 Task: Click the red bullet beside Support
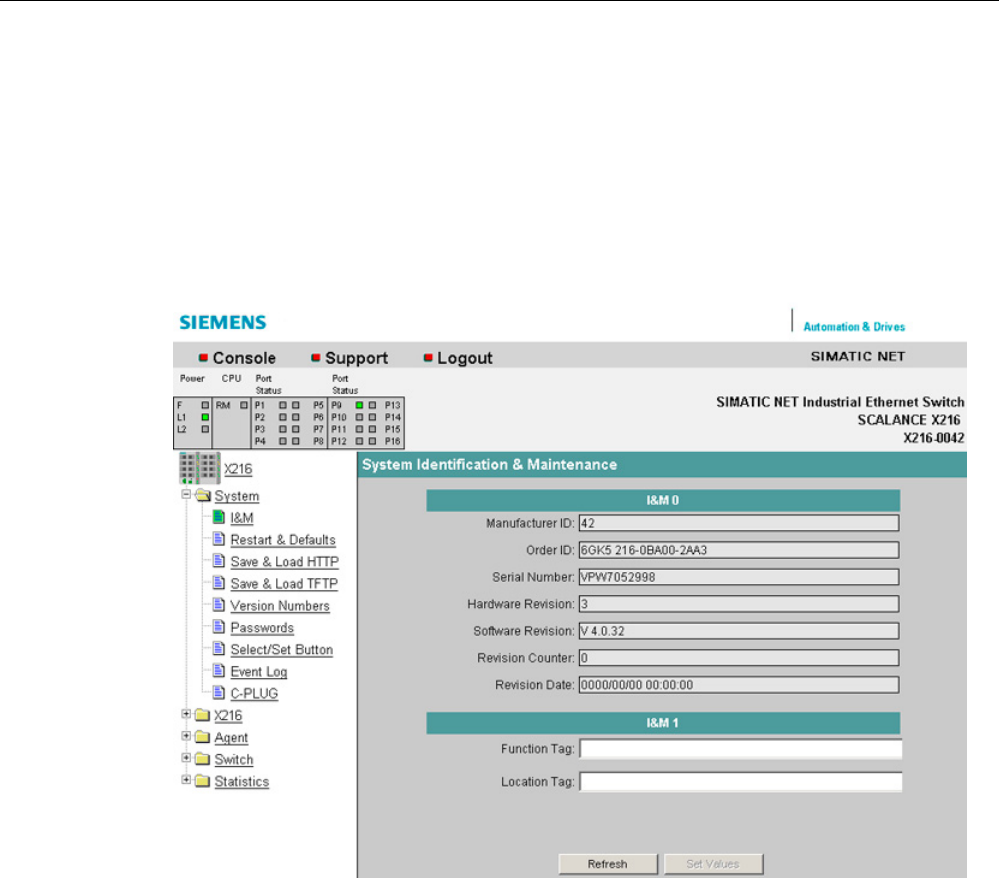(315, 357)
